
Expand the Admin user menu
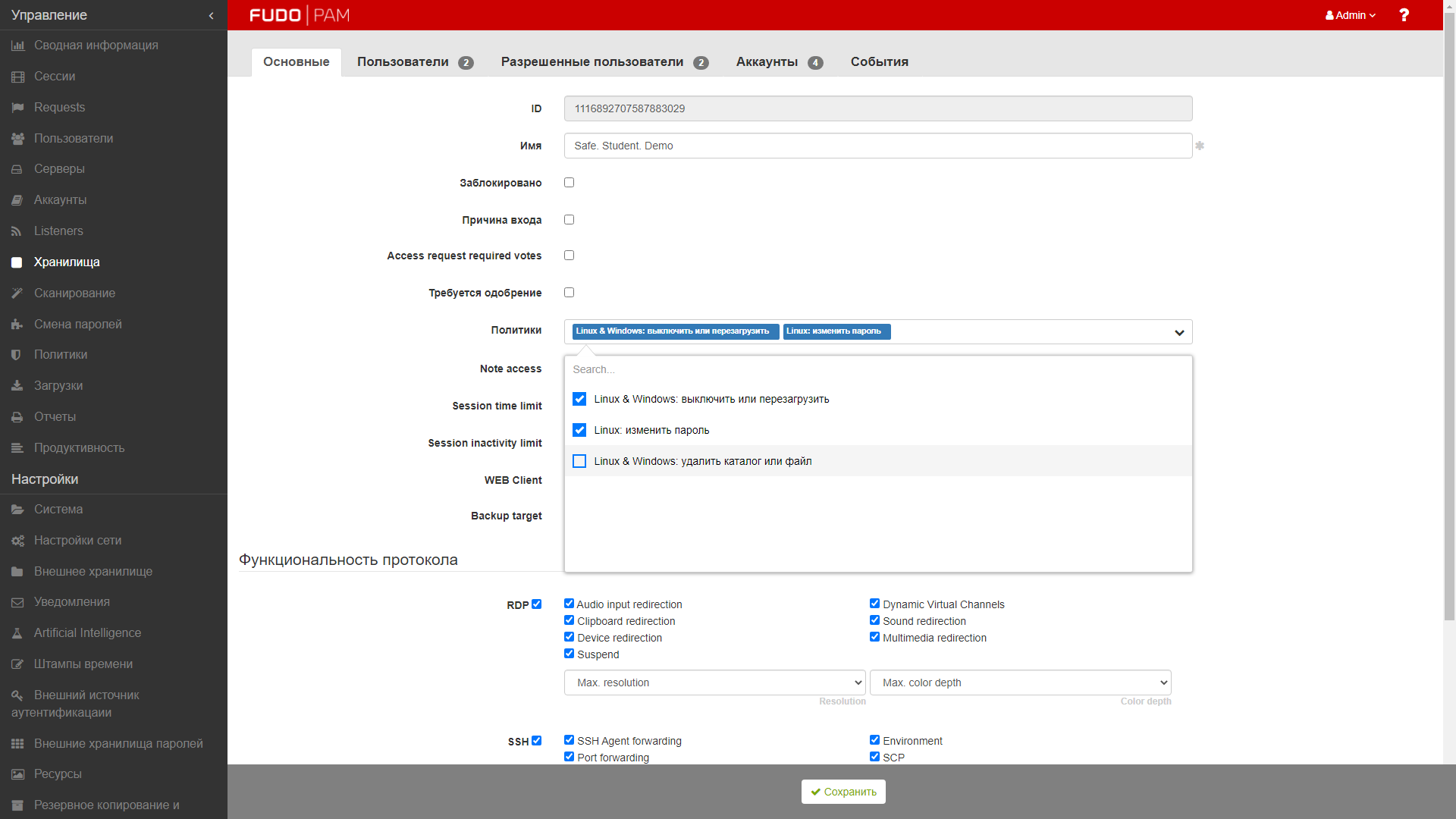1350,15
